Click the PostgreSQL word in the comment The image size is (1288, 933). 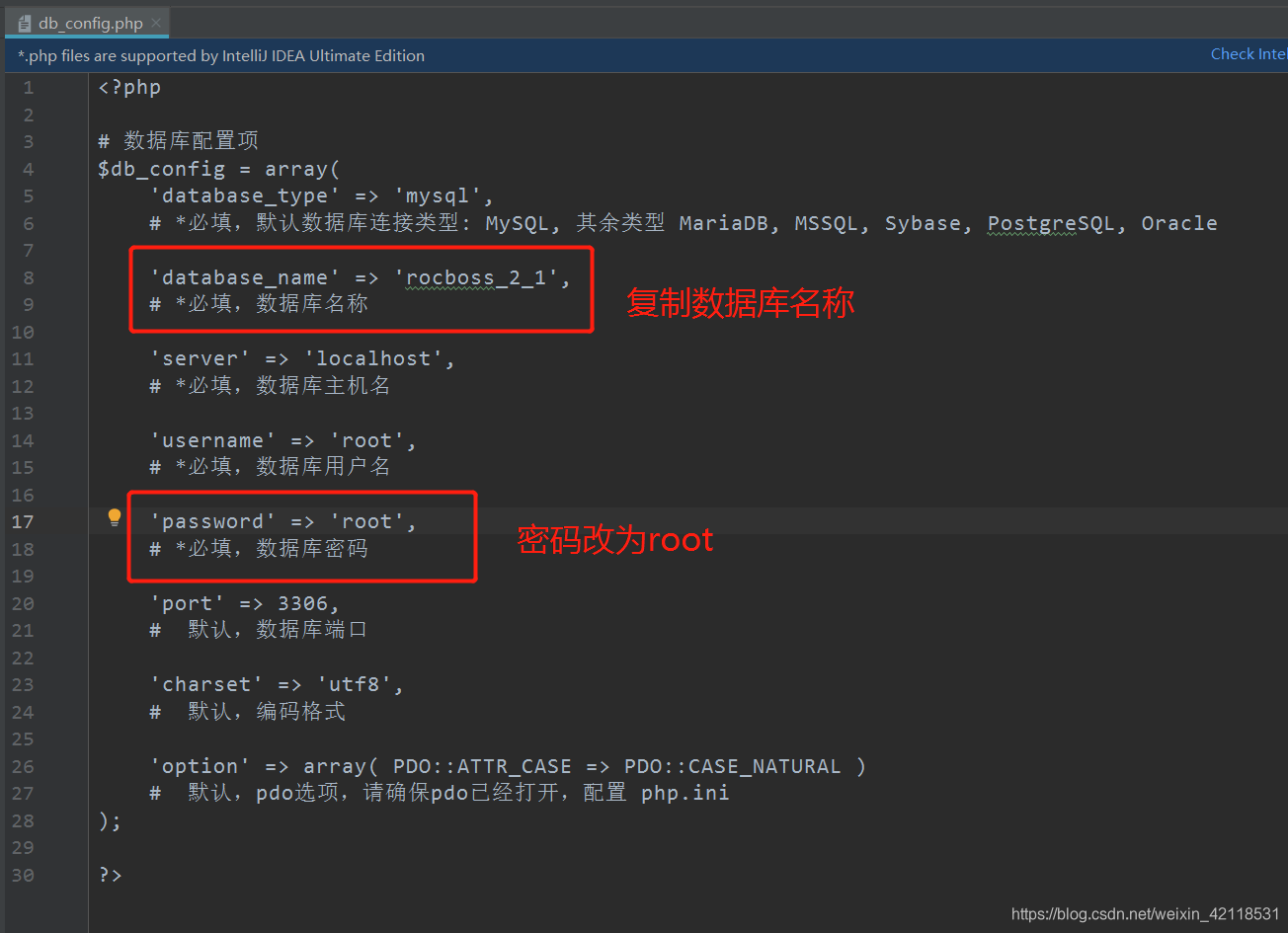tap(1051, 223)
